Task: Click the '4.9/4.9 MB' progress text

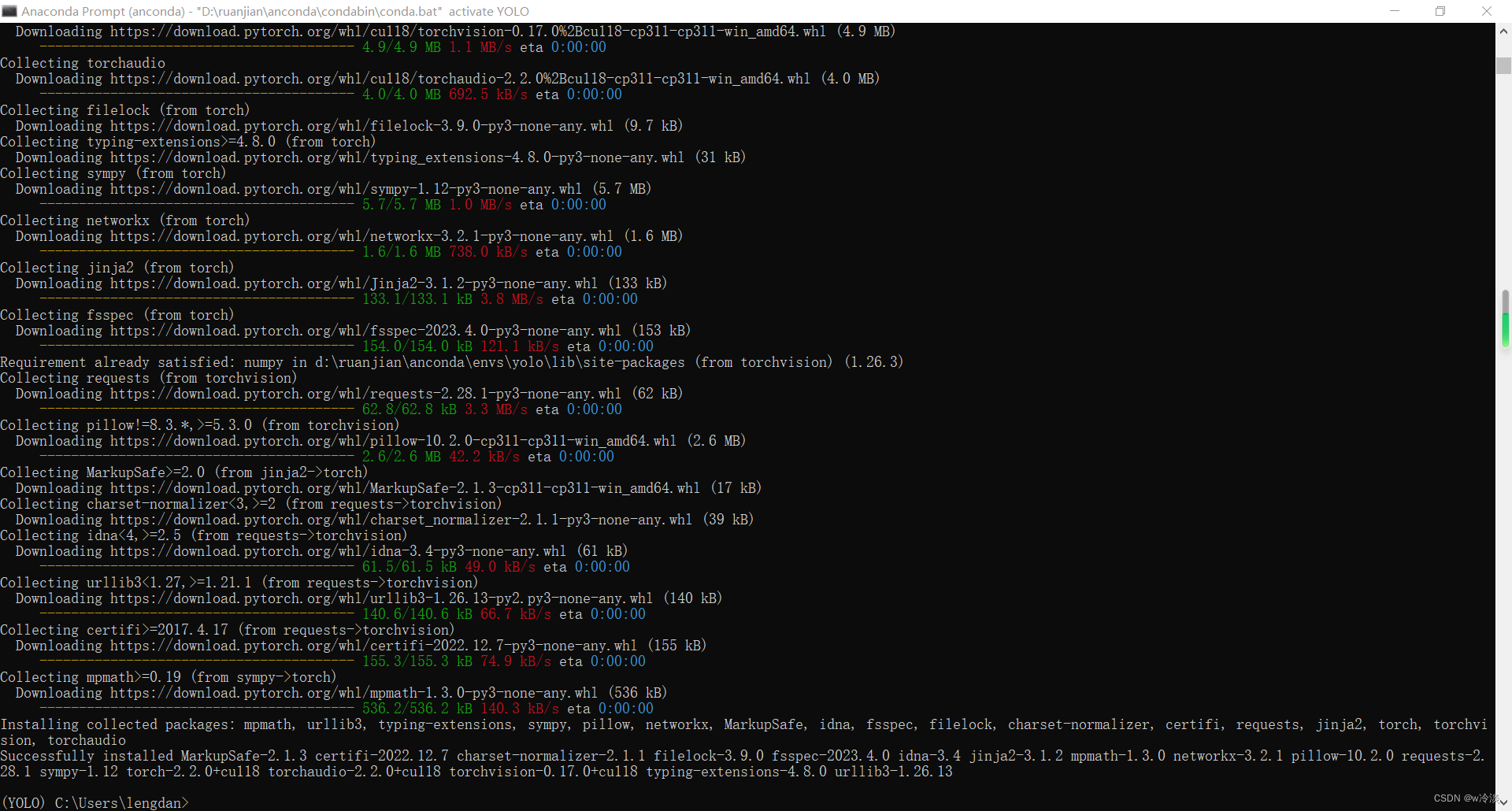Action: point(402,47)
